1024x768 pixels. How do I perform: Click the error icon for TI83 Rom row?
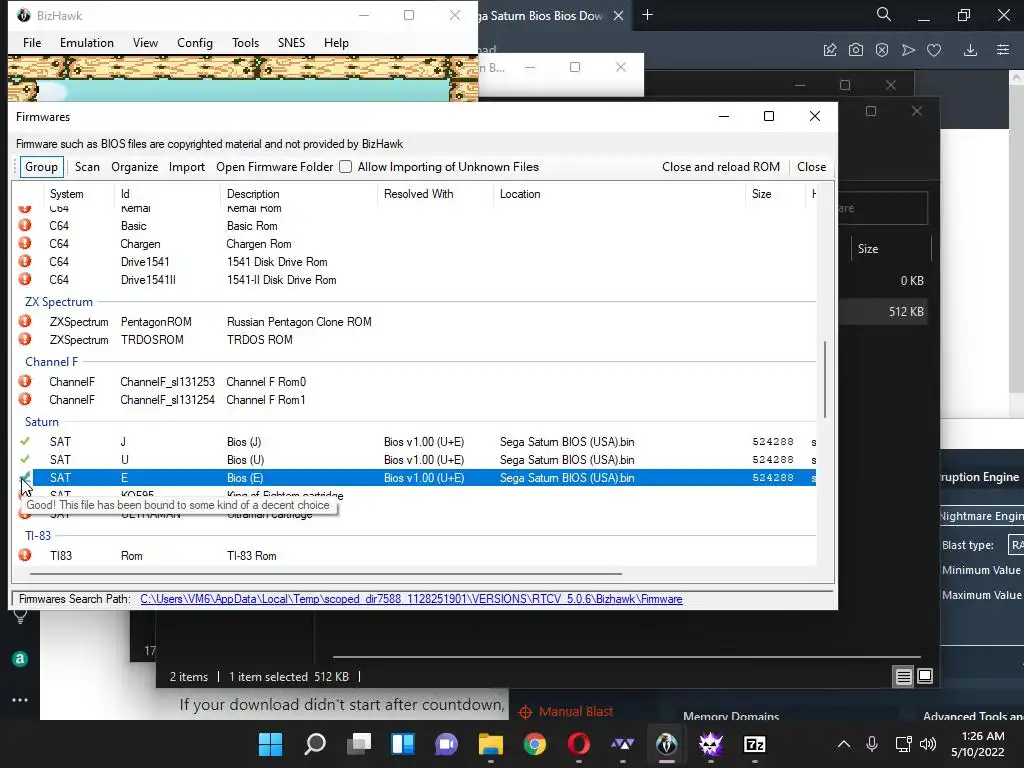pos(25,554)
